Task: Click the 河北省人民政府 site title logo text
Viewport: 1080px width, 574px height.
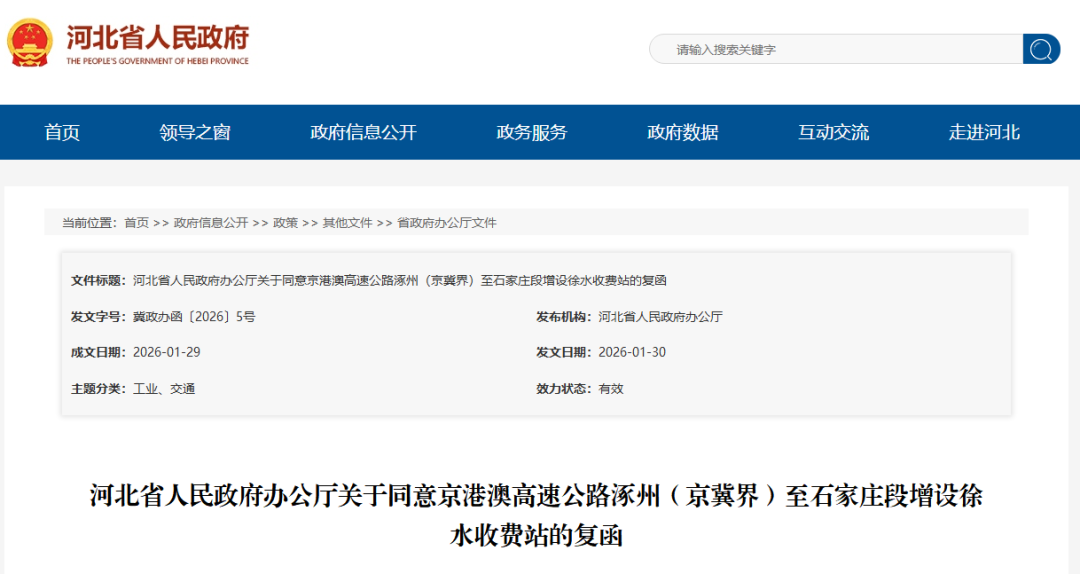Action: 157,39
